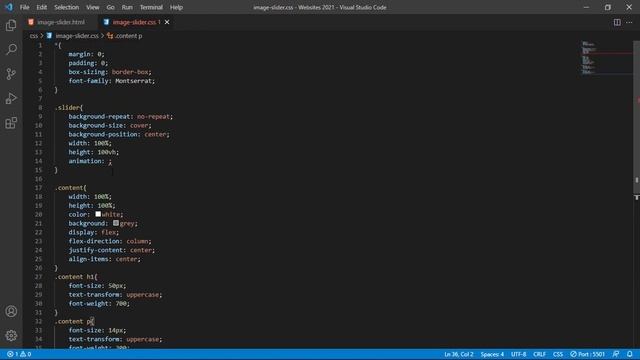Close the image-slider.css tab
The width and height of the screenshot is (640, 360).
(167, 22)
